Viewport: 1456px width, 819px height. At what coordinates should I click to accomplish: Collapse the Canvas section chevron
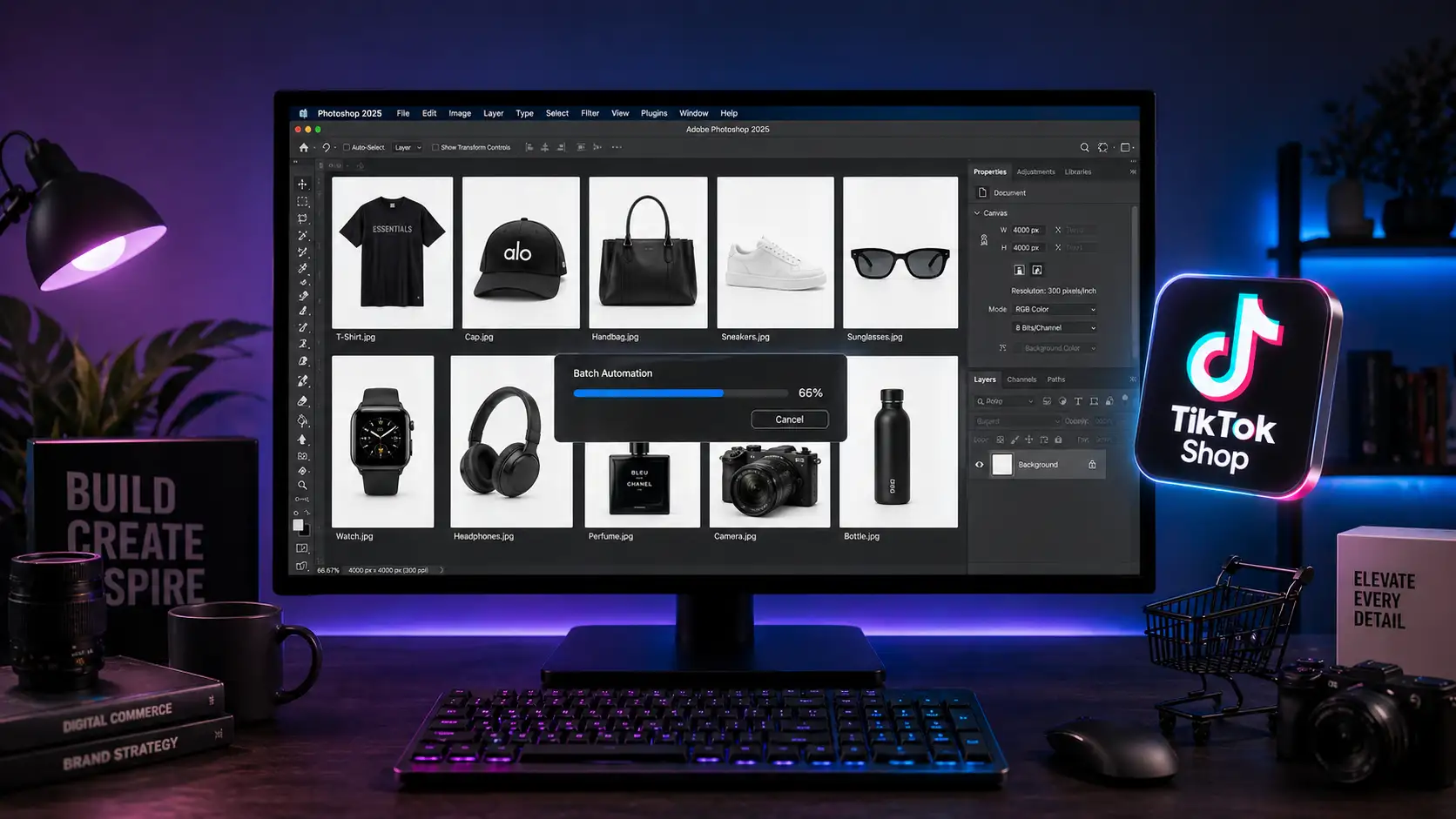pos(977,212)
